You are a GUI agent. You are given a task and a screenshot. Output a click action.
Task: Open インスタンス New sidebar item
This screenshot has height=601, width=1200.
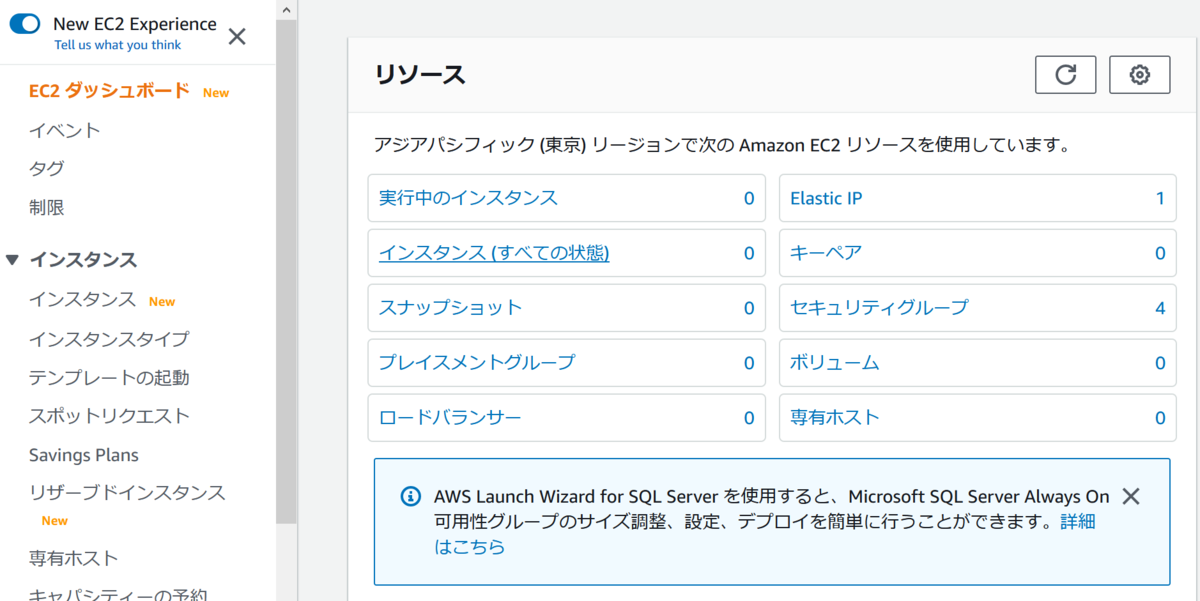pos(83,299)
